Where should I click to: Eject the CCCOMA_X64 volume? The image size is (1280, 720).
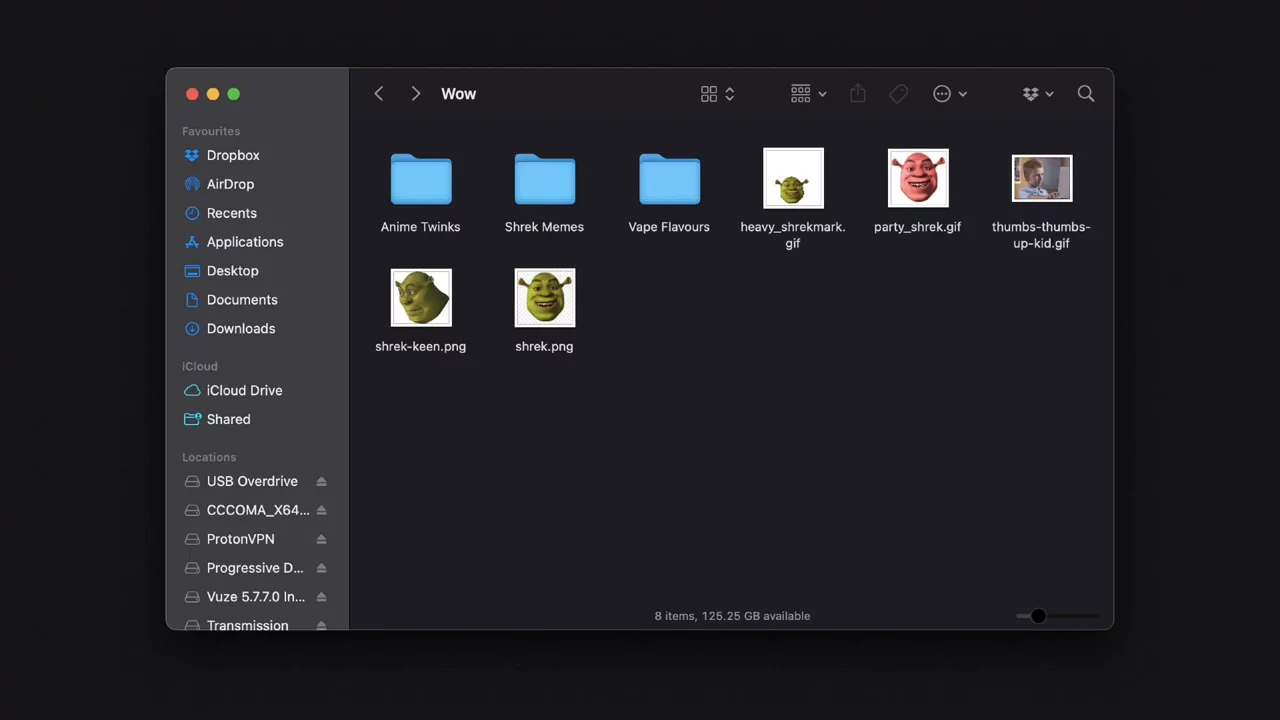pos(321,510)
